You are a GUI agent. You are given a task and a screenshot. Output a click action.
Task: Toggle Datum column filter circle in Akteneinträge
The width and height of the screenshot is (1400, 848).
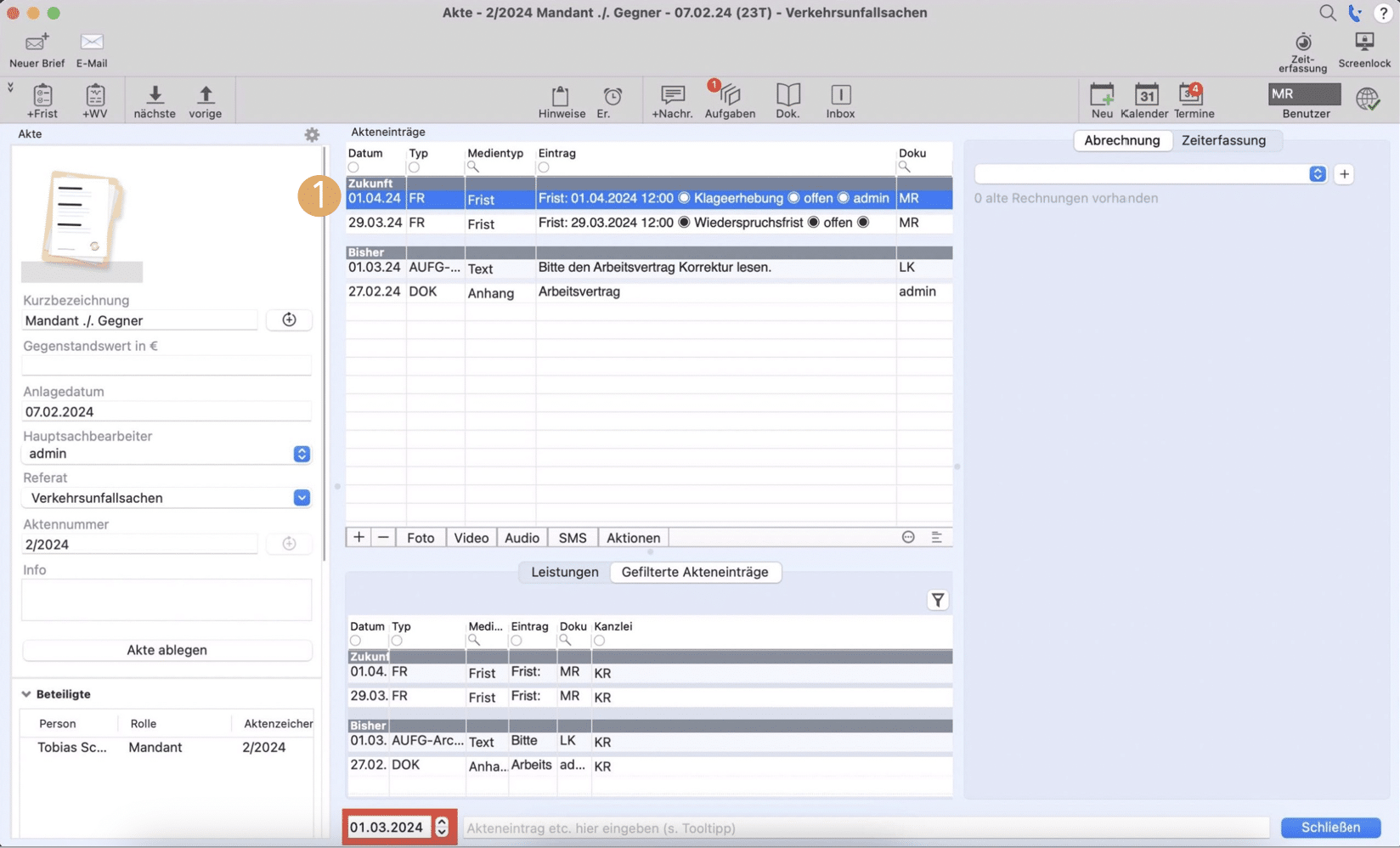point(353,167)
